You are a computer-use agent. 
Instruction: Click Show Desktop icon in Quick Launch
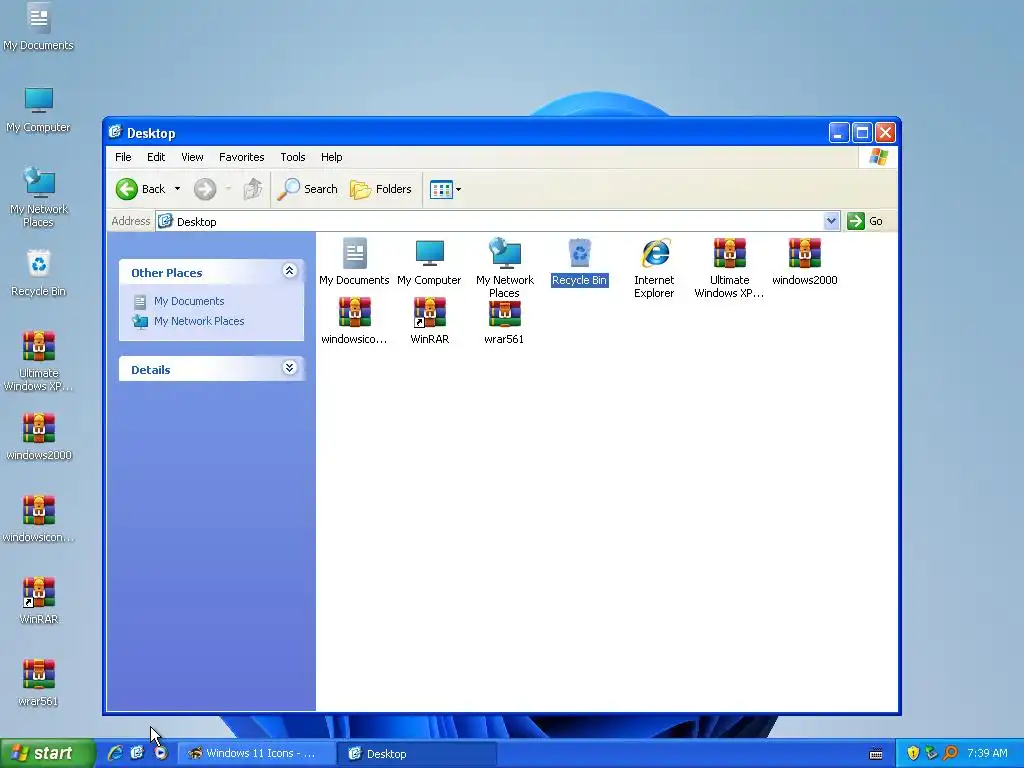[137, 754]
